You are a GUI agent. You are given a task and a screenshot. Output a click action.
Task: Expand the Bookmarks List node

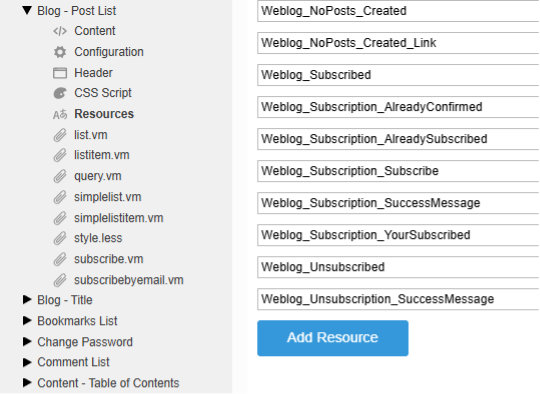coord(27,321)
